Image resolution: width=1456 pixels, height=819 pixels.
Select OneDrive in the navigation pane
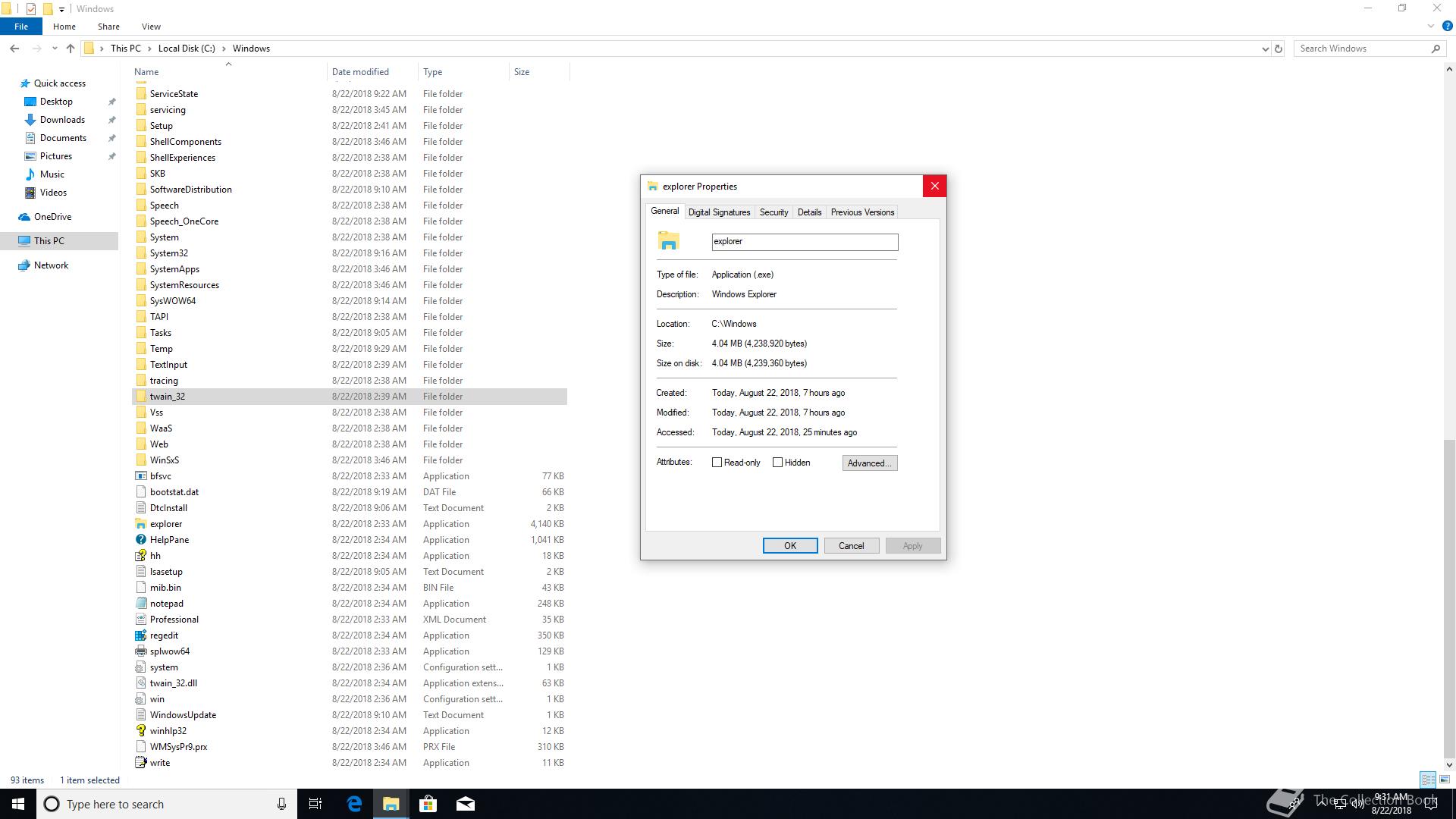pos(52,217)
